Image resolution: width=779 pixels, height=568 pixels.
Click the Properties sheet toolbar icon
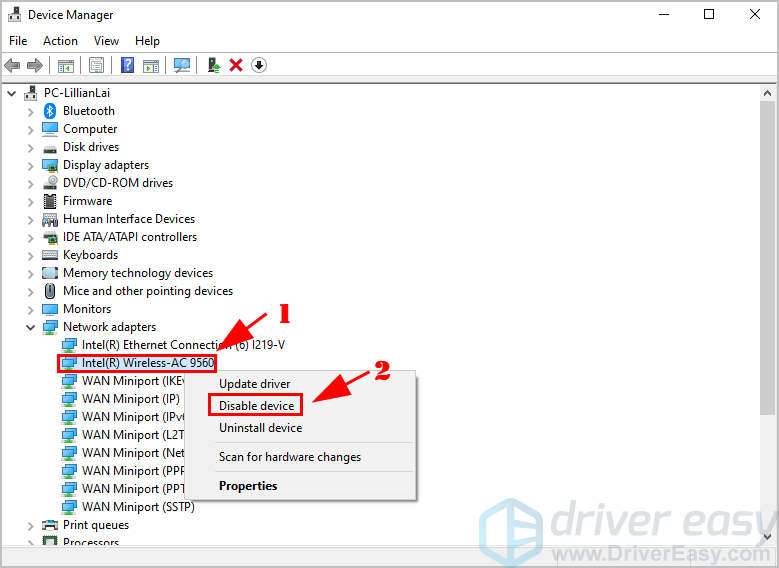pyautogui.click(x=96, y=65)
